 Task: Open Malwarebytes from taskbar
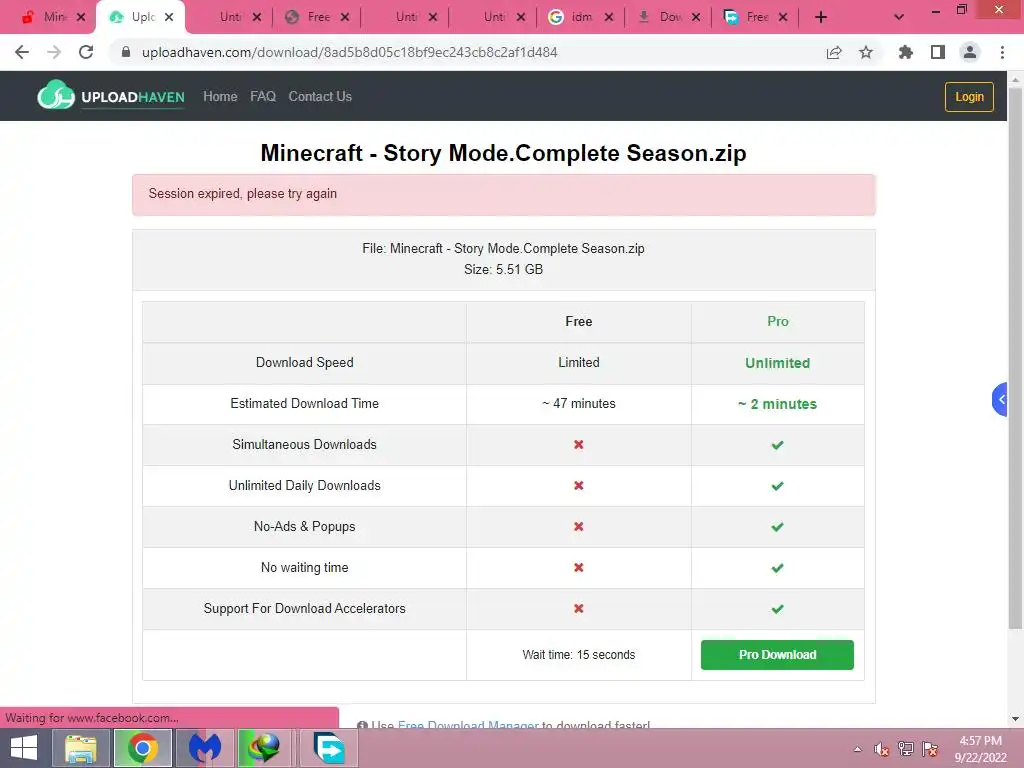click(x=205, y=748)
